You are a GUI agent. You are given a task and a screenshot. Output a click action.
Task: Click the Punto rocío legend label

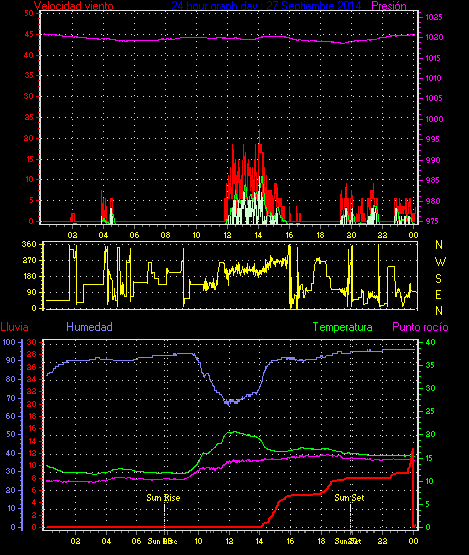(420, 327)
